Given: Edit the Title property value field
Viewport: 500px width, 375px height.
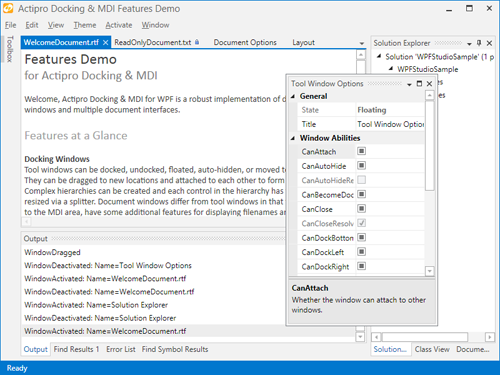Looking at the screenshot, I should [x=390, y=124].
